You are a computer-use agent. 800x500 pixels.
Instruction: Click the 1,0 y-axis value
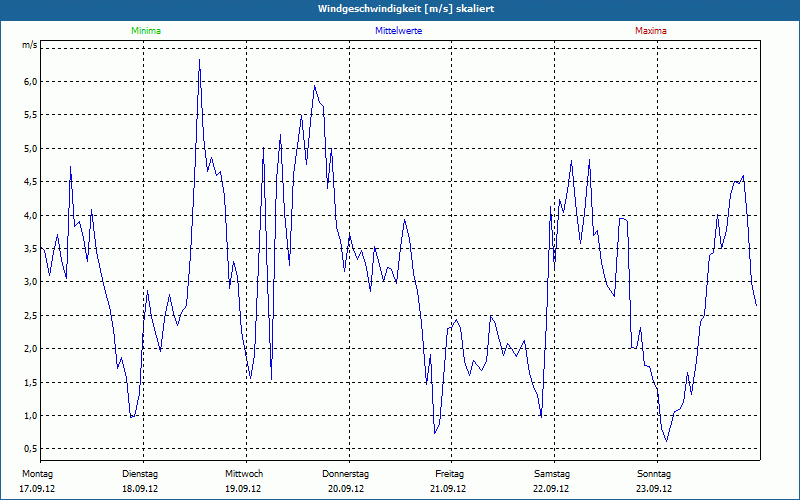coord(30,415)
